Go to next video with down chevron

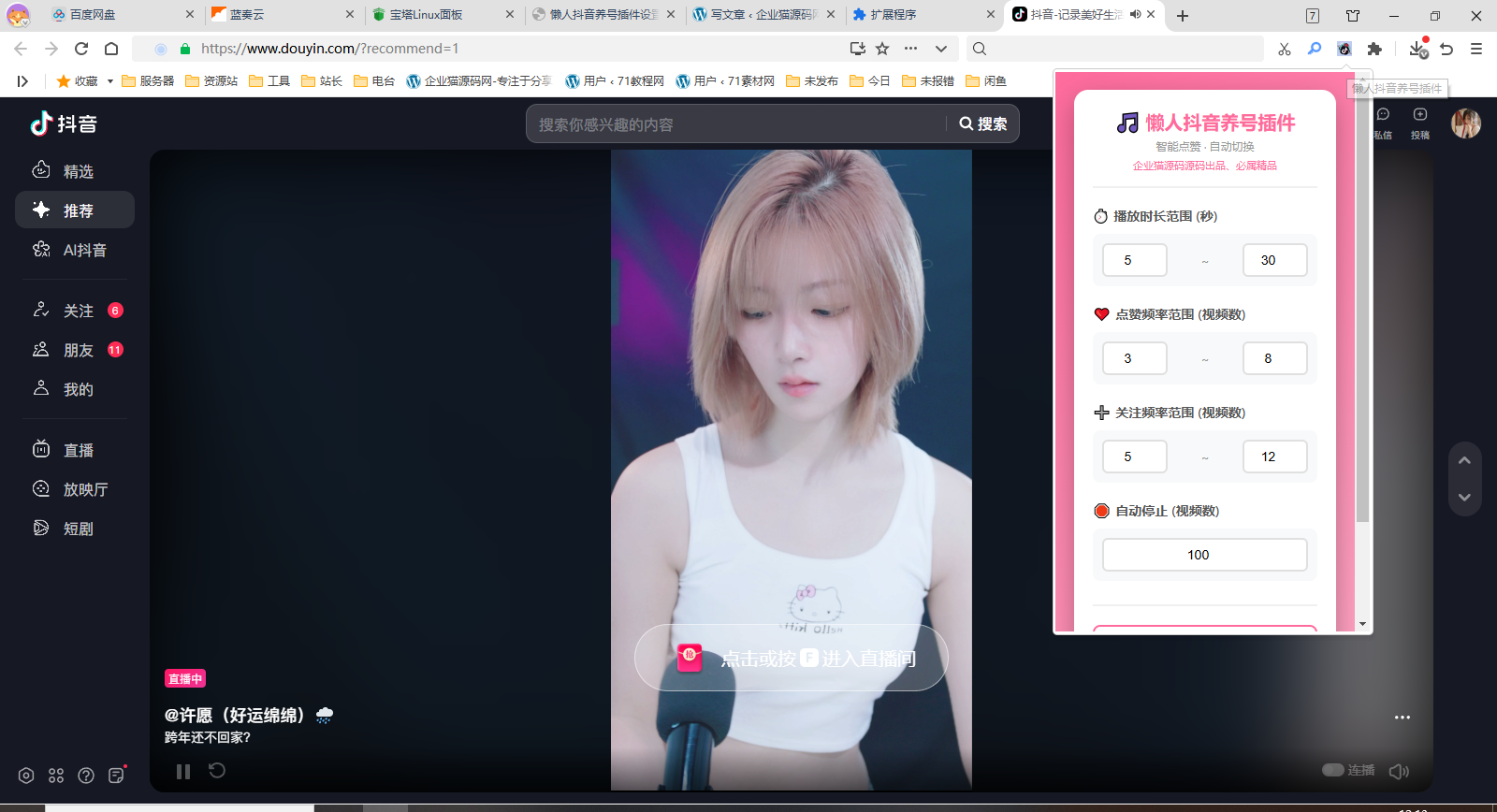tap(1464, 497)
